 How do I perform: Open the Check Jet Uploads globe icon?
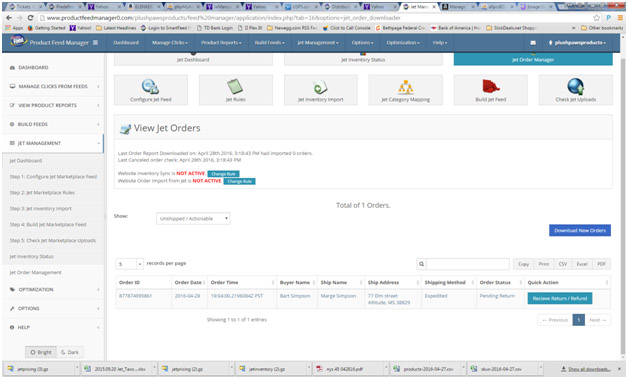576,87
